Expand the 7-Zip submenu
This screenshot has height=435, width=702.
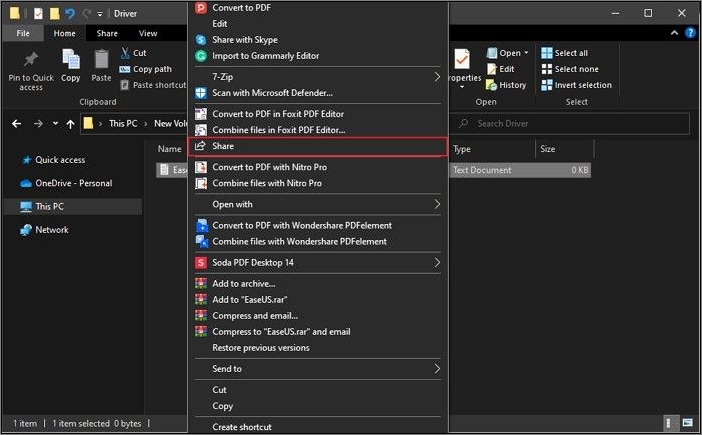pyautogui.click(x=437, y=77)
